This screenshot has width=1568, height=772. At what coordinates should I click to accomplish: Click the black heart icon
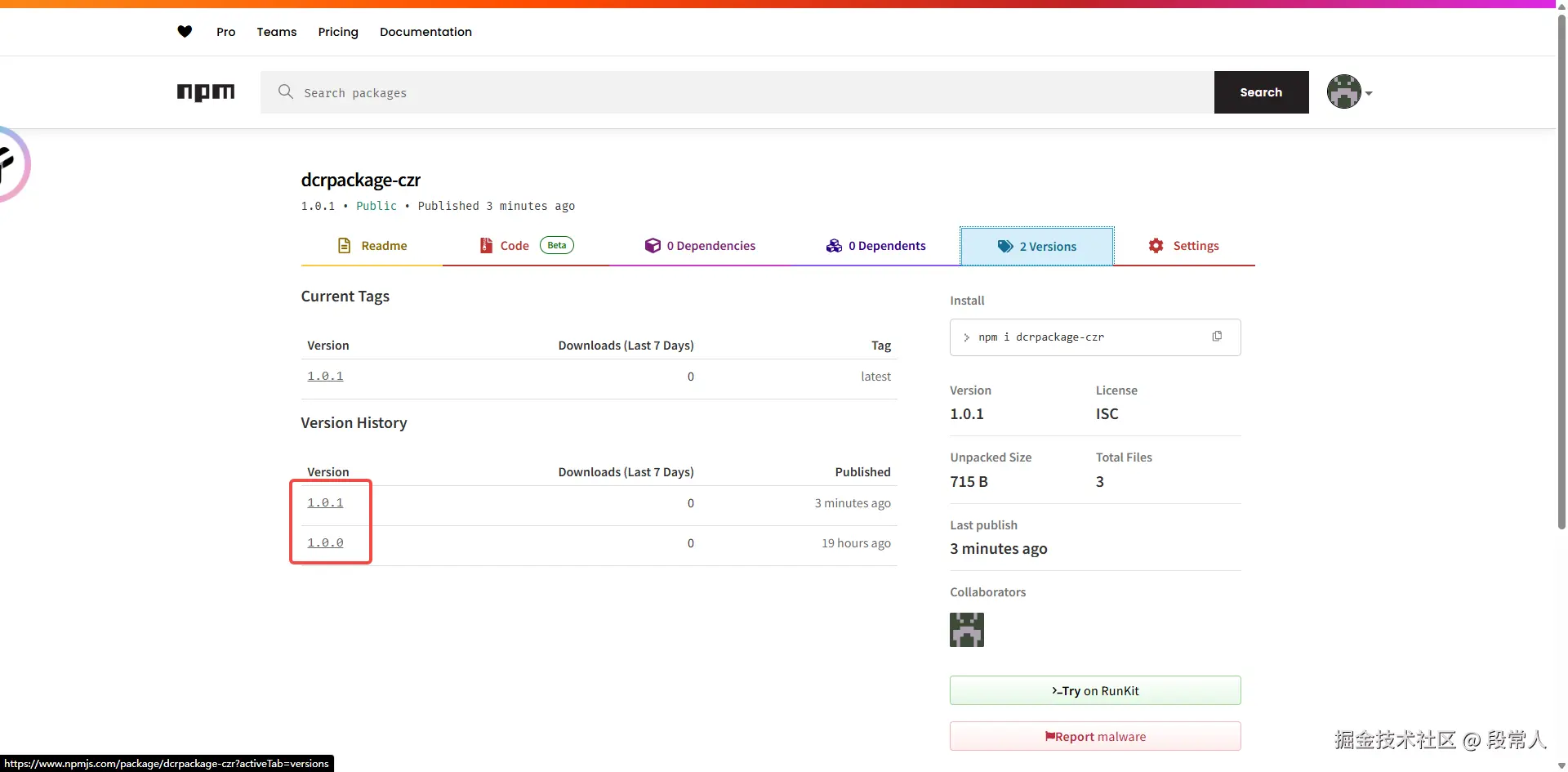tap(185, 32)
